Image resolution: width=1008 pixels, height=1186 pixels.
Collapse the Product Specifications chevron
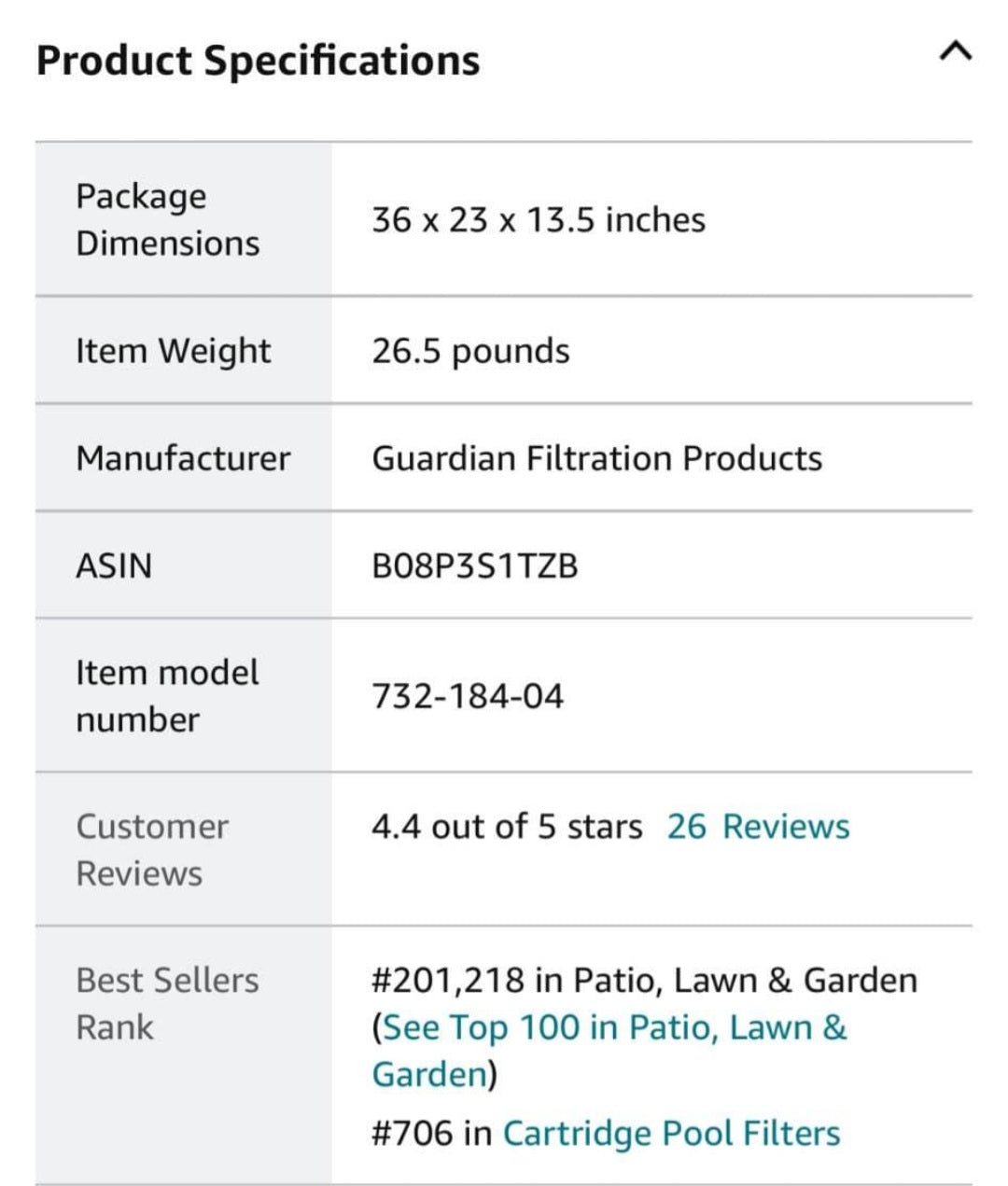point(955,52)
